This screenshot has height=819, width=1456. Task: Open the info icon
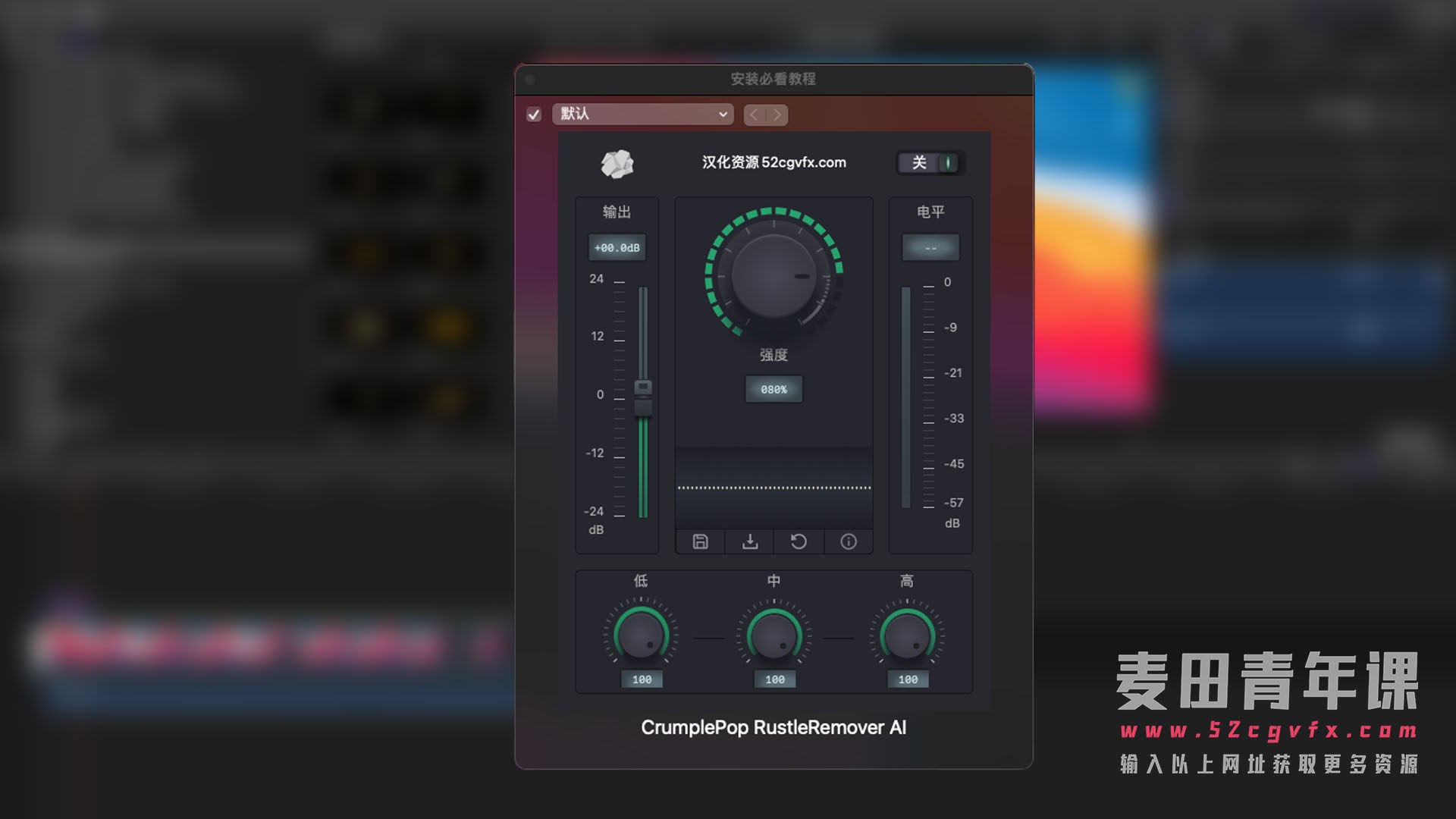pos(849,541)
